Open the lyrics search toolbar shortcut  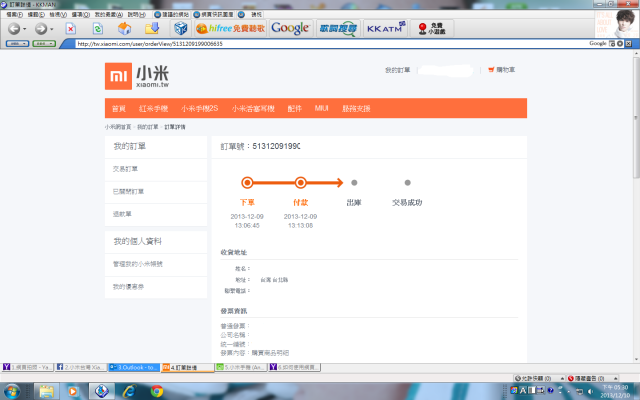click(338, 28)
